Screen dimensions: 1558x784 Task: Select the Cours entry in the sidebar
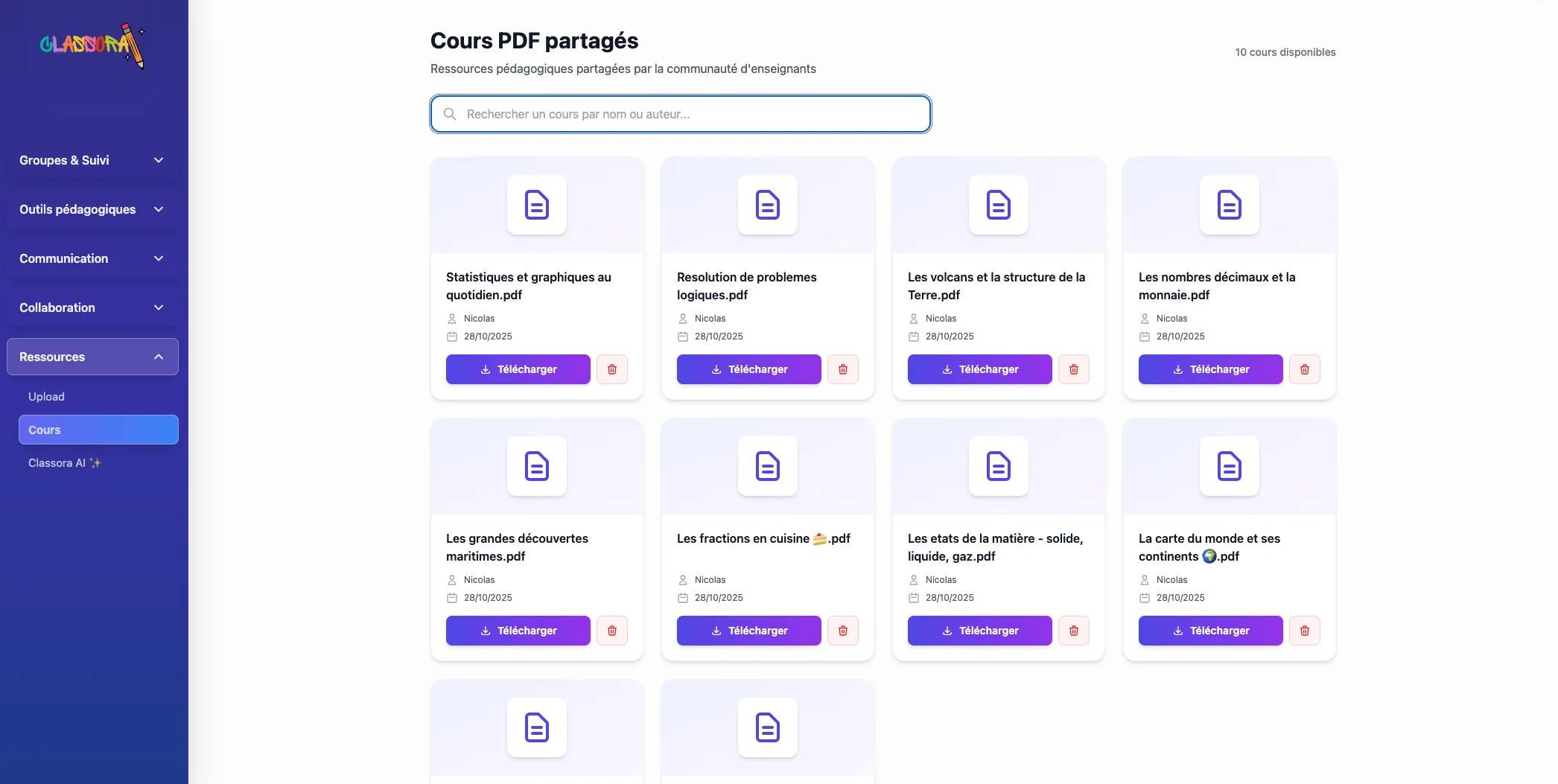coord(44,430)
